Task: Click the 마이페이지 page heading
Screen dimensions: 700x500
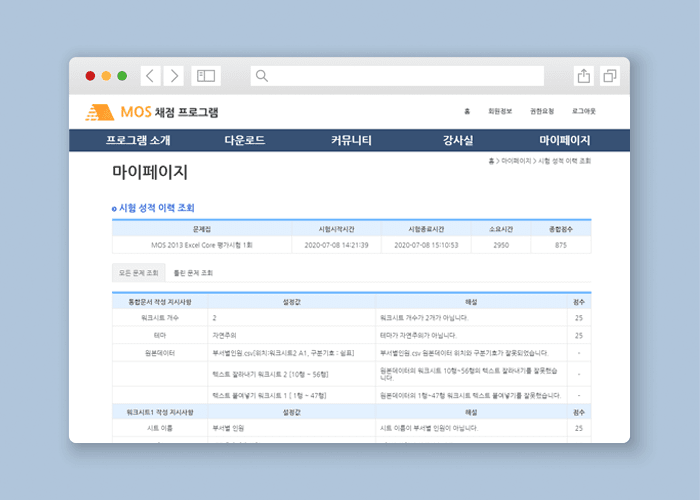Action: [x=150, y=172]
